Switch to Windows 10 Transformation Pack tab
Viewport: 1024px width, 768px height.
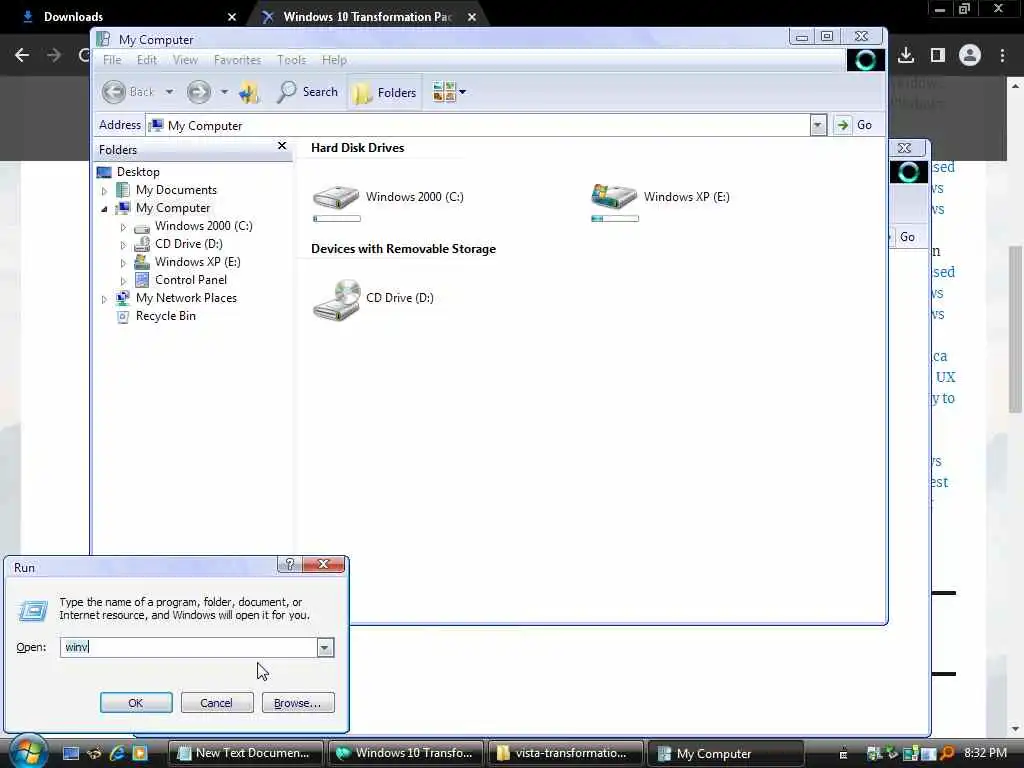pos(367,17)
